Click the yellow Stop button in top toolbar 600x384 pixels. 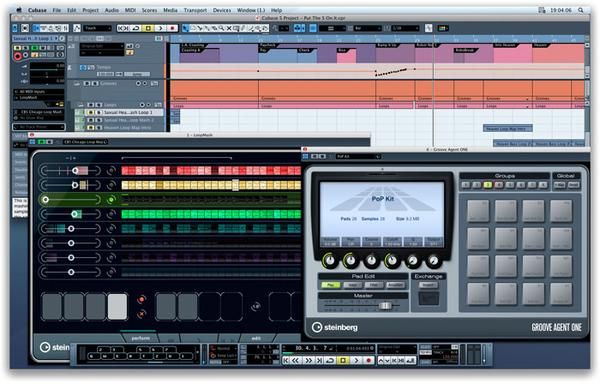point(148,28)
